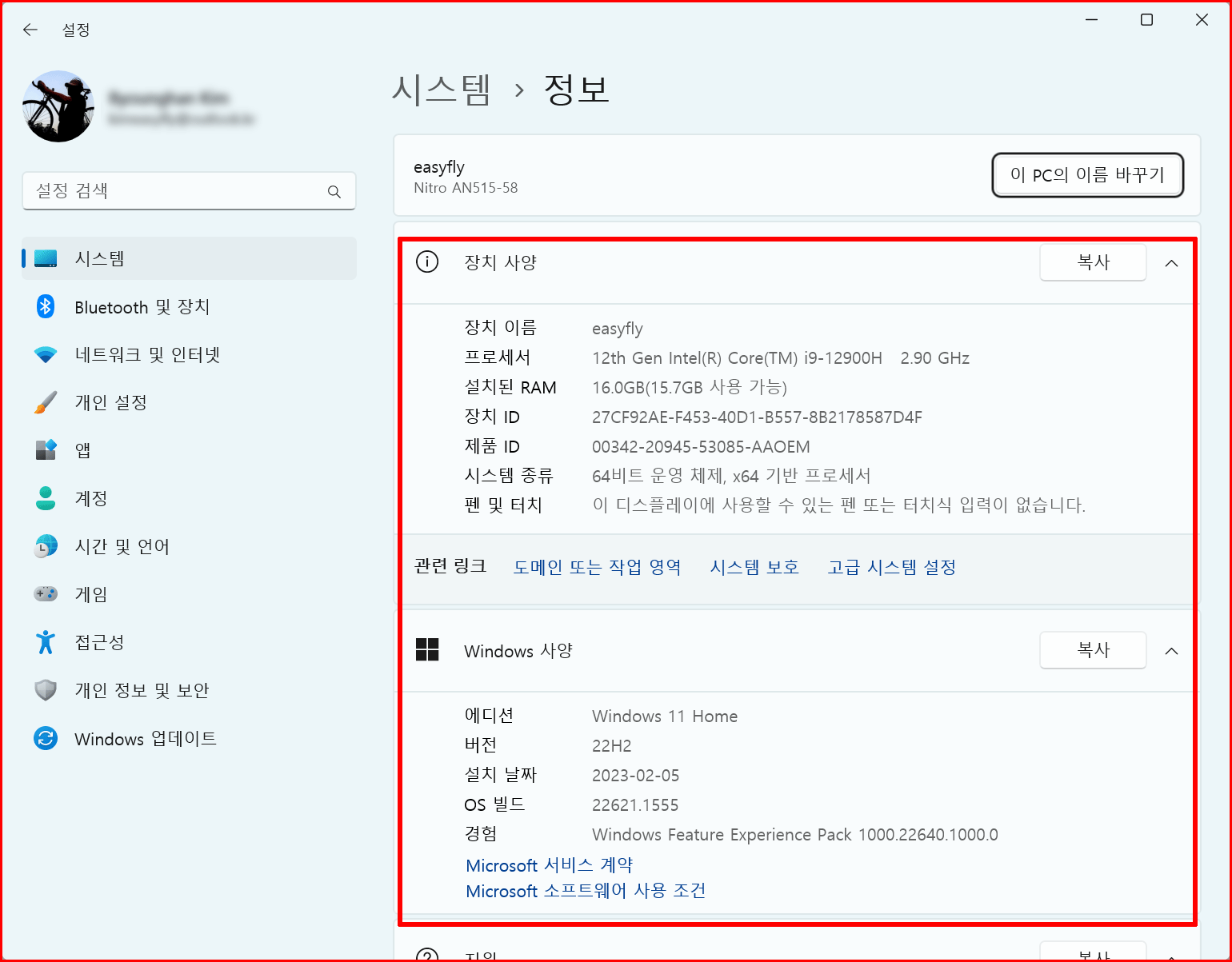
Task: Open the 시스템 sidebar menu entry
Action: point(189,258)
